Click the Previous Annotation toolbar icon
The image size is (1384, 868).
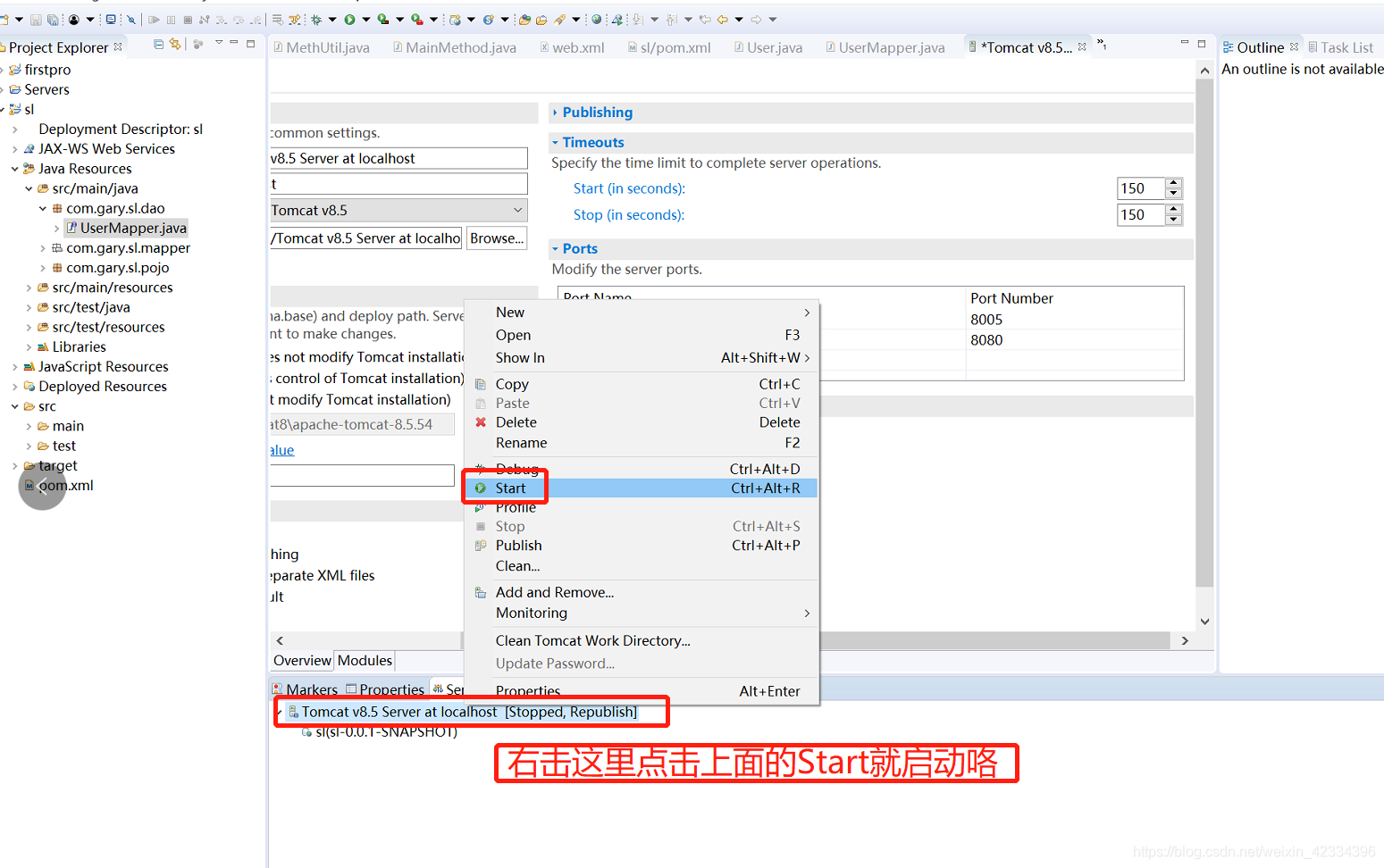point(671,20)
